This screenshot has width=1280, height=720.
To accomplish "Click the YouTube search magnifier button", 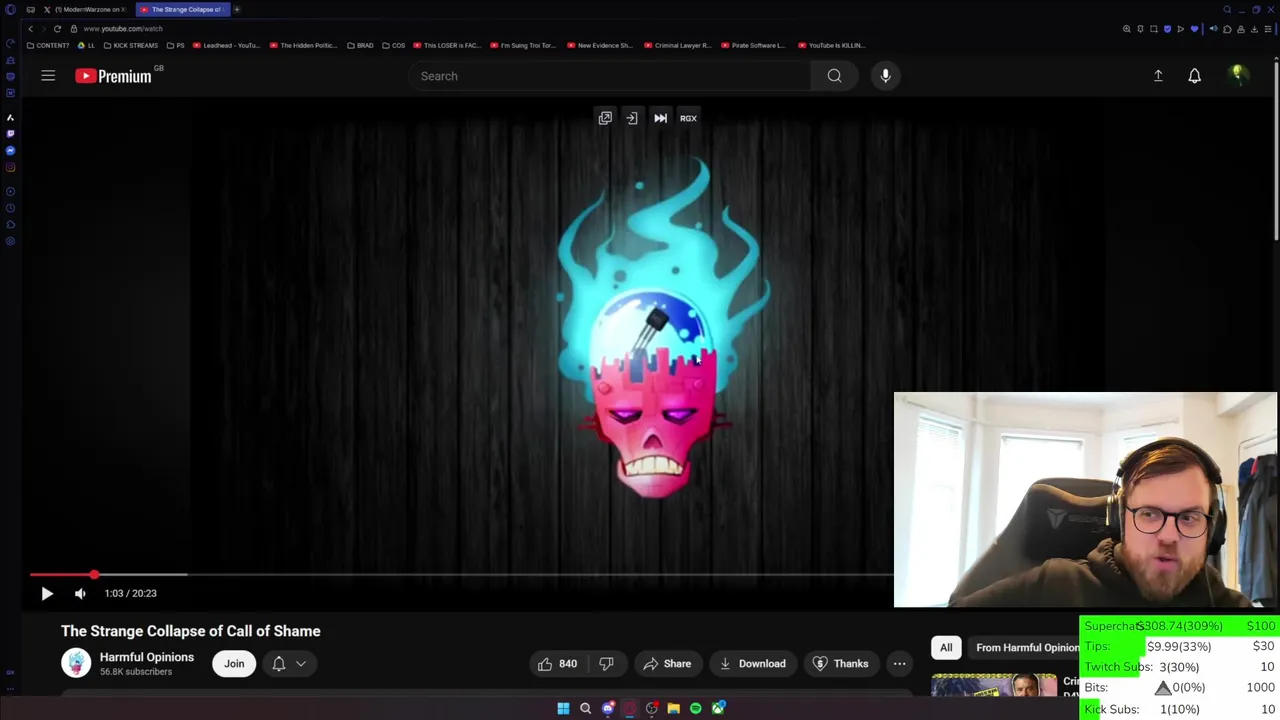I will pos(834,76).
